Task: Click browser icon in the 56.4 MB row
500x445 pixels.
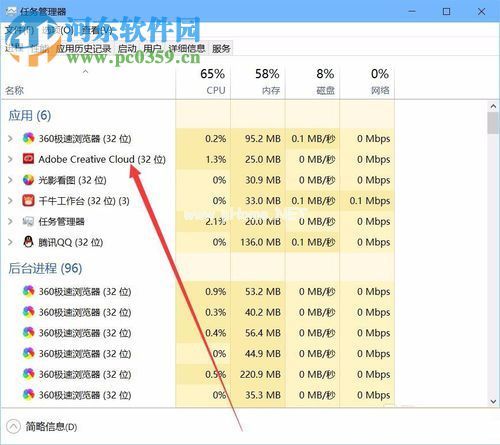Action: pyautogui.click(x=28, y=333)
